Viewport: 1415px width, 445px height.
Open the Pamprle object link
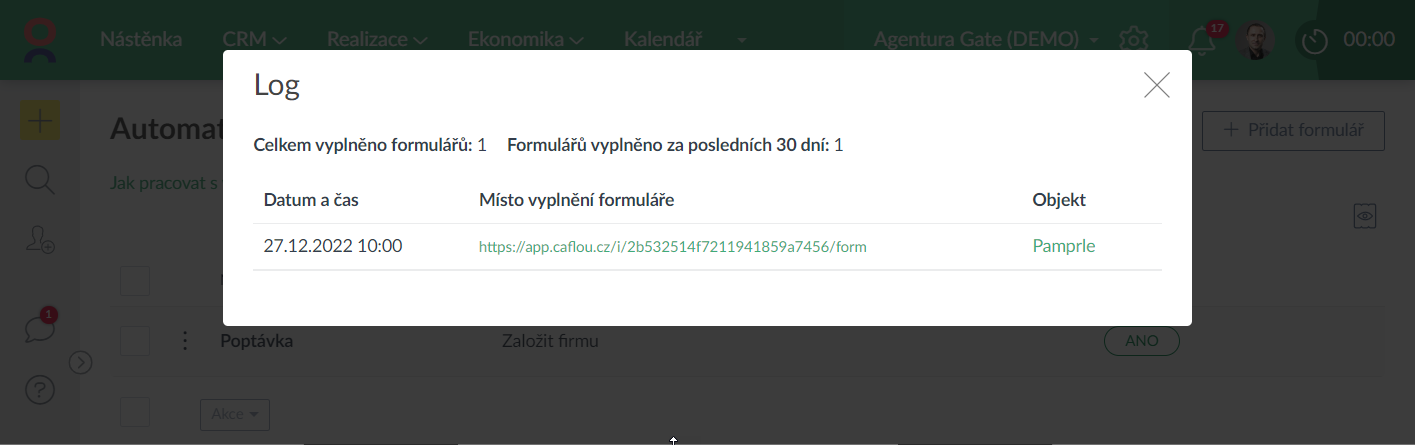coord(1064,246)
